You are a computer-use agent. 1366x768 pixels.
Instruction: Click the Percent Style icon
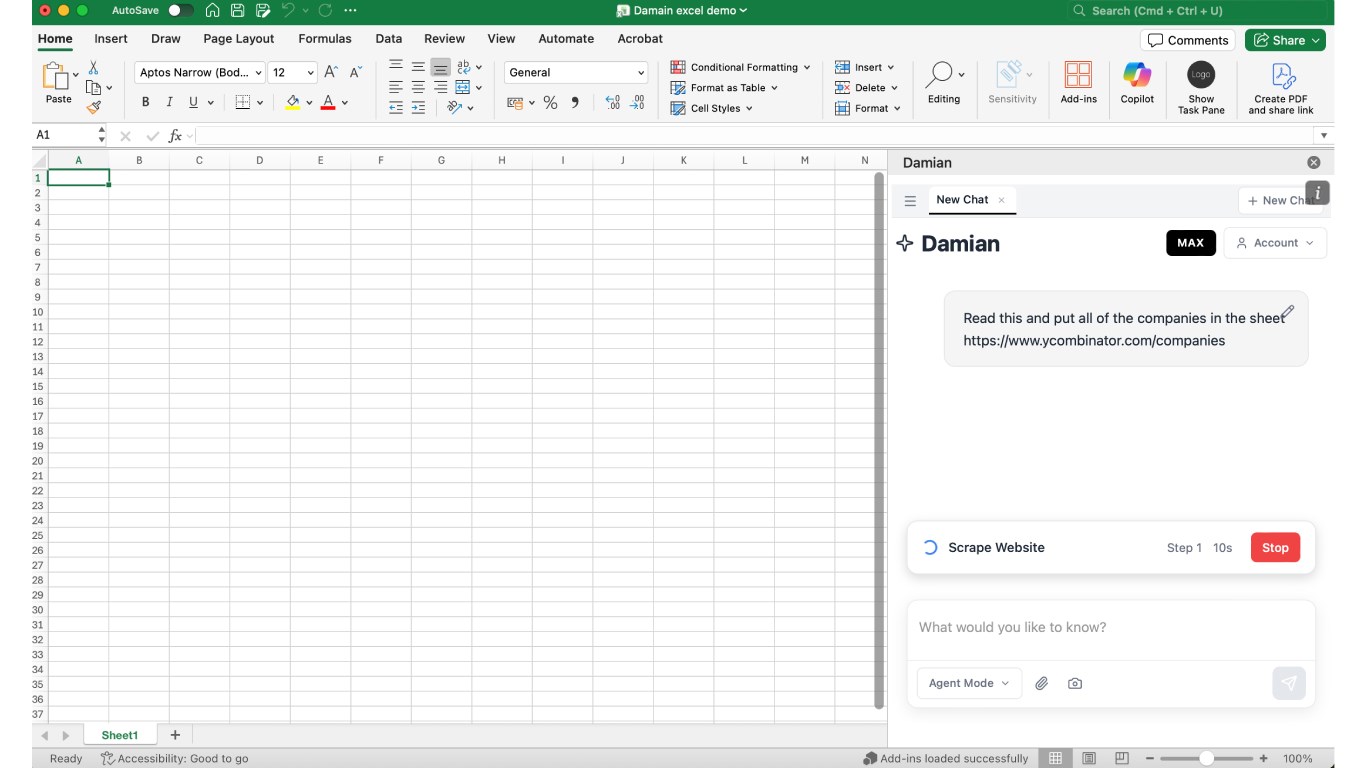coord(550,103)
